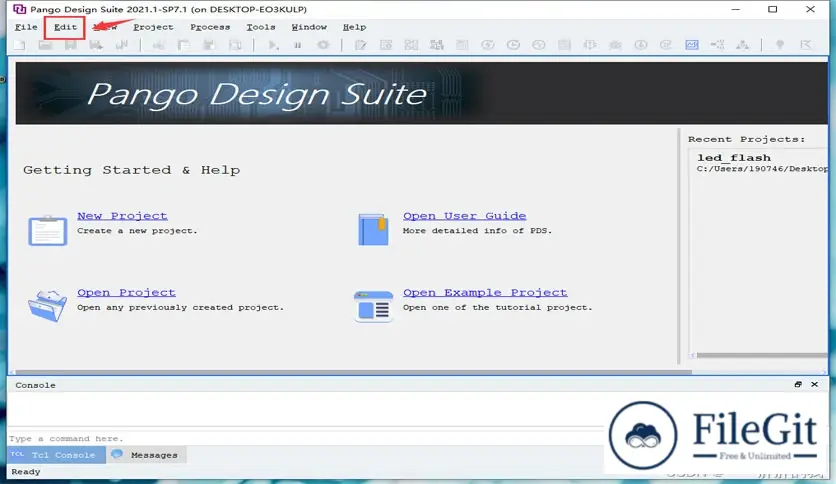
Task: Click the Pause toolbar icon
Action: coord(298,45)
